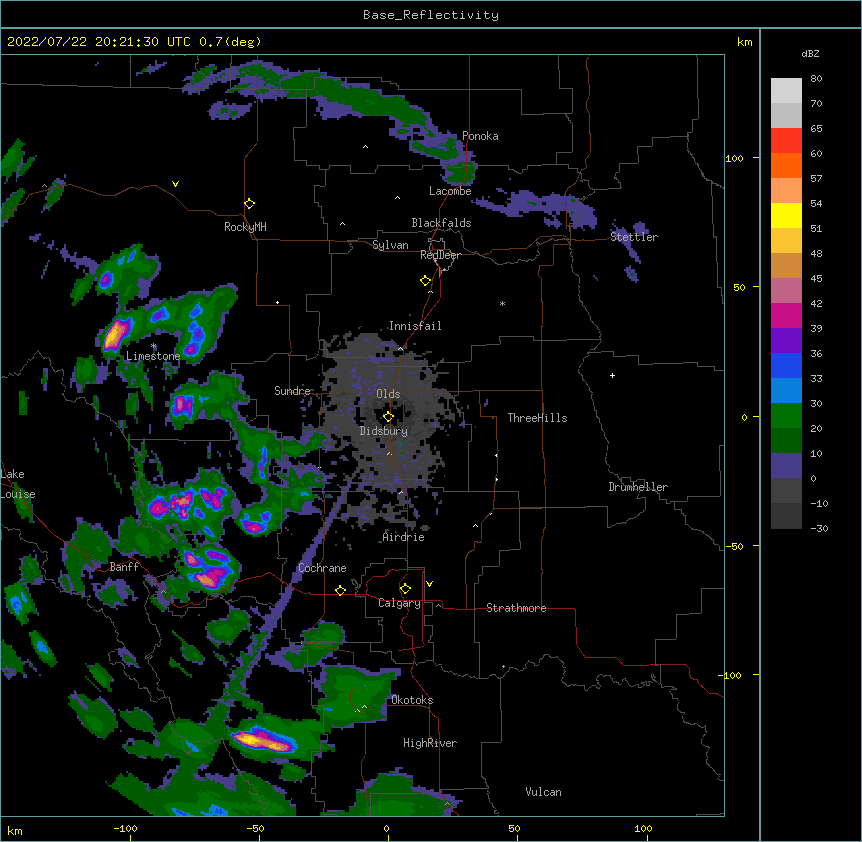The height and width of the screenshot is (842, 862).
Task: Click the white 80 dBZ legend swatch
Action: 786,91
